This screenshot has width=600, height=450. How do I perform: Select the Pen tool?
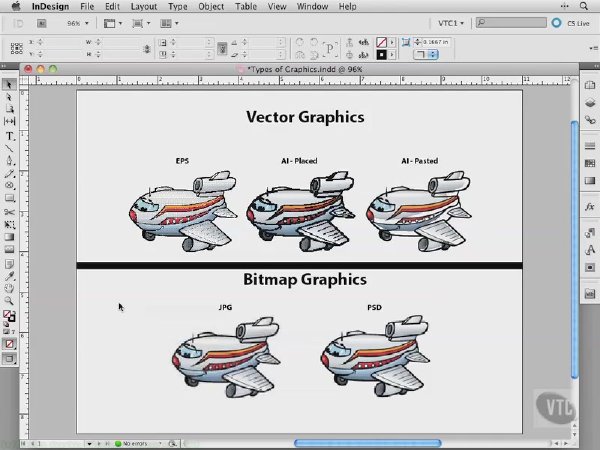(x=9, y=161)
